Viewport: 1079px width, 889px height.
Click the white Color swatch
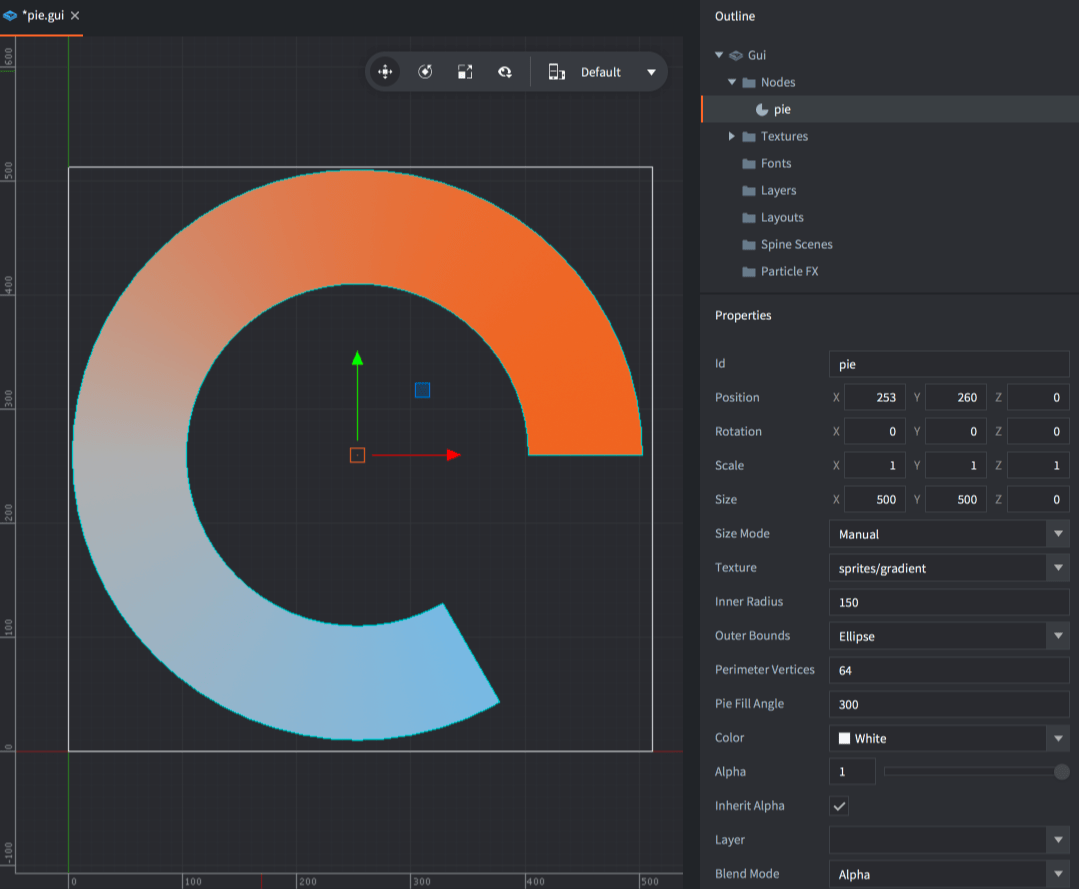pyautogui.click(x=844, y=738)
